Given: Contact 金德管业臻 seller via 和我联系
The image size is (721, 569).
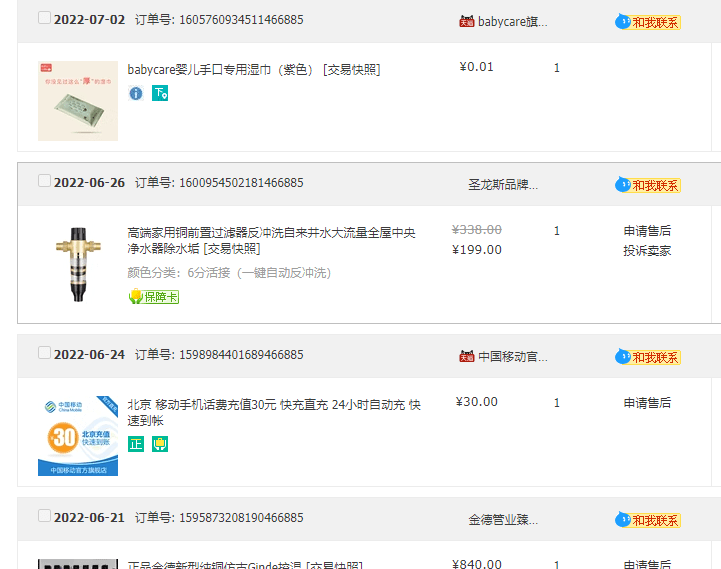Looking at the screenshot, I should point(648,520).
